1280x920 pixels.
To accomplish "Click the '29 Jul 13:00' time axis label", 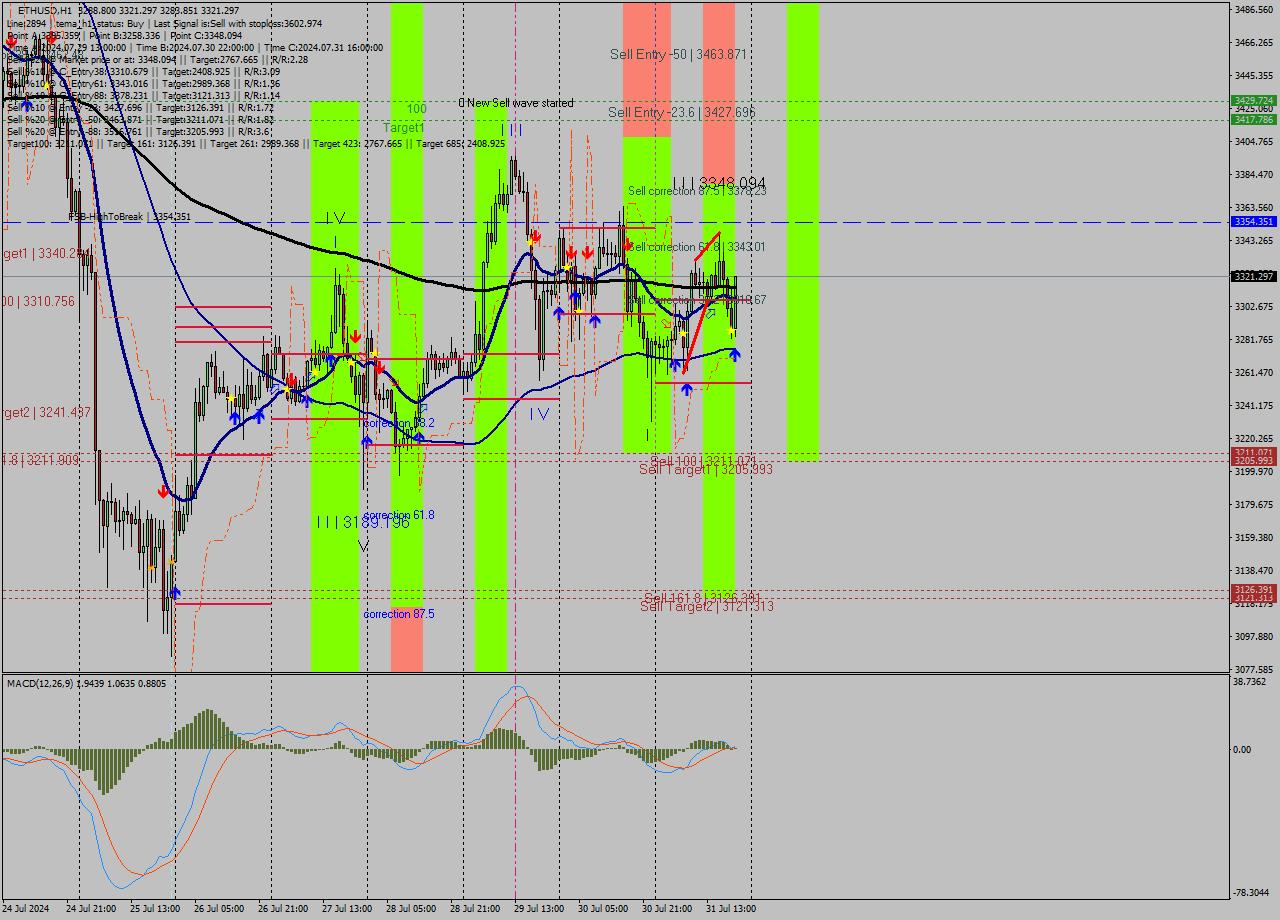I will pyautogui.click(x=538, y=909).
